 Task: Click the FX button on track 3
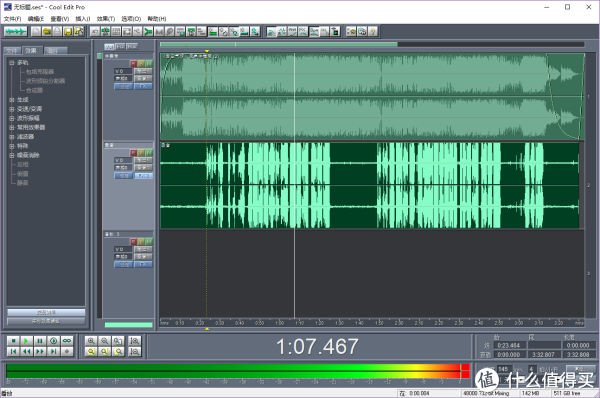click(x=143, y=264)
